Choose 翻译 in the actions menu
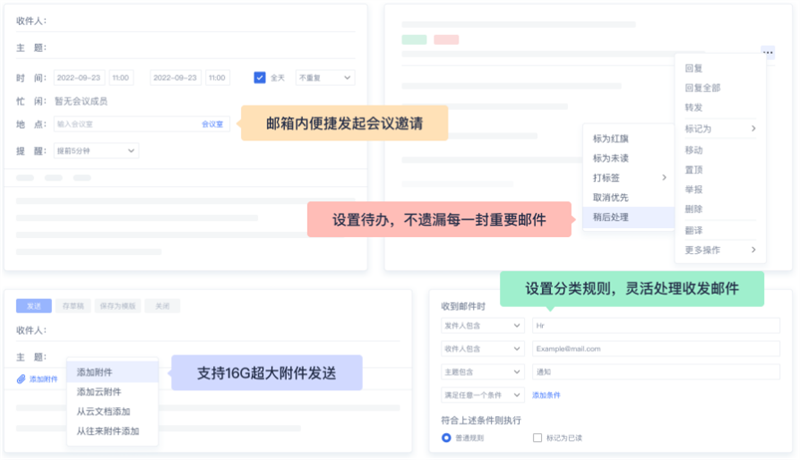The height and width of the screenshot is (460, 800). point(693,231)
